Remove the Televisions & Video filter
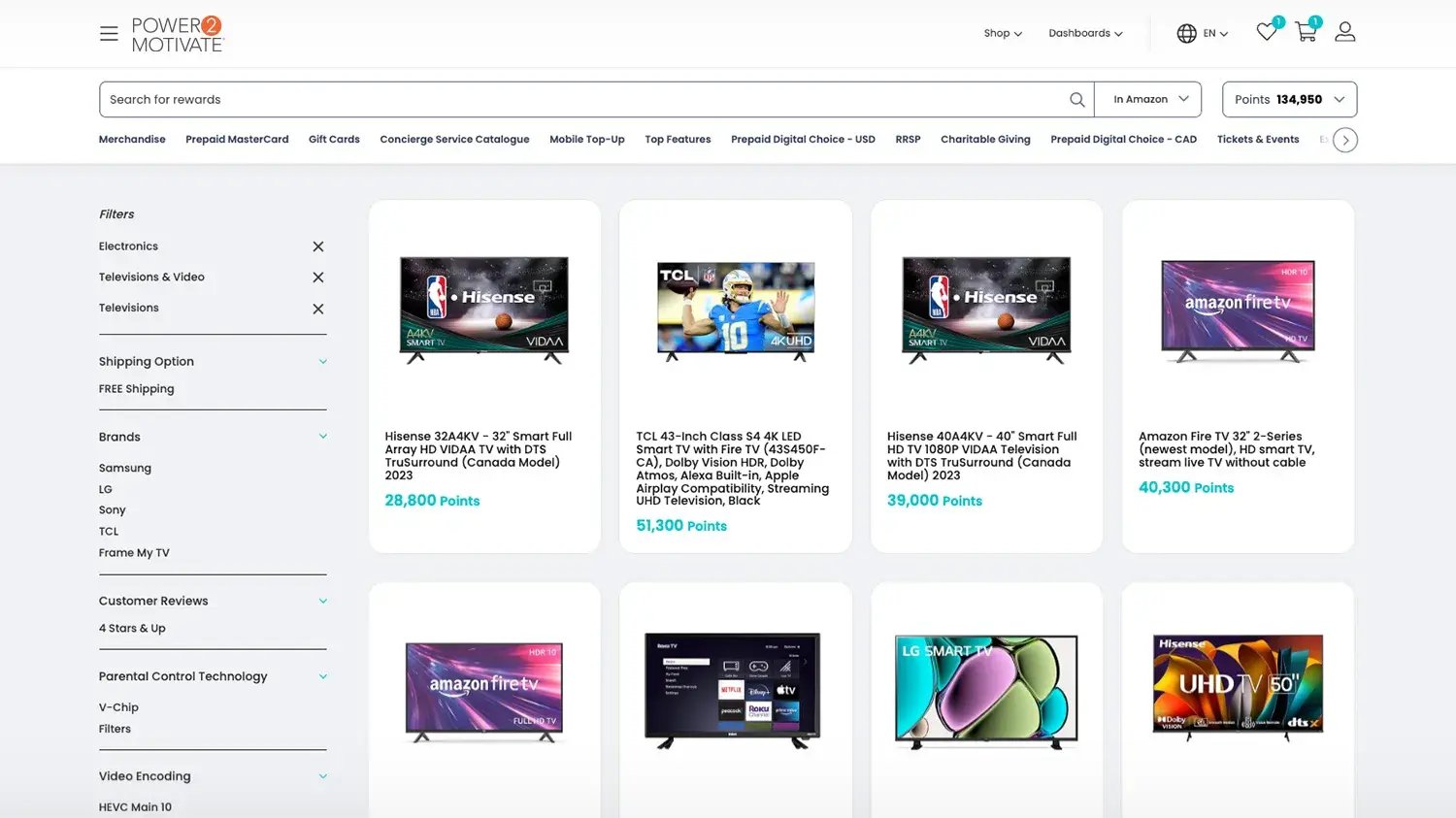The height and width of the screenshot is (818, 1456). [x=317, y=278]
